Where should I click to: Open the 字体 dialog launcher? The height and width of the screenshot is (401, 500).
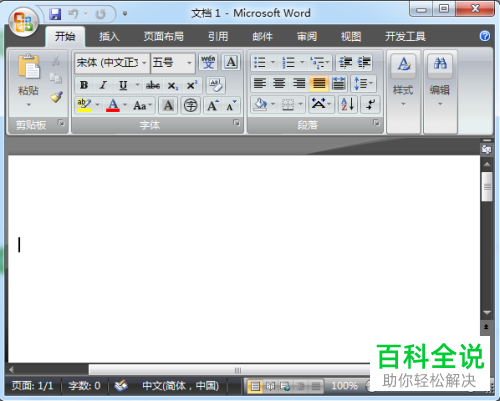[x=236, y=123]
